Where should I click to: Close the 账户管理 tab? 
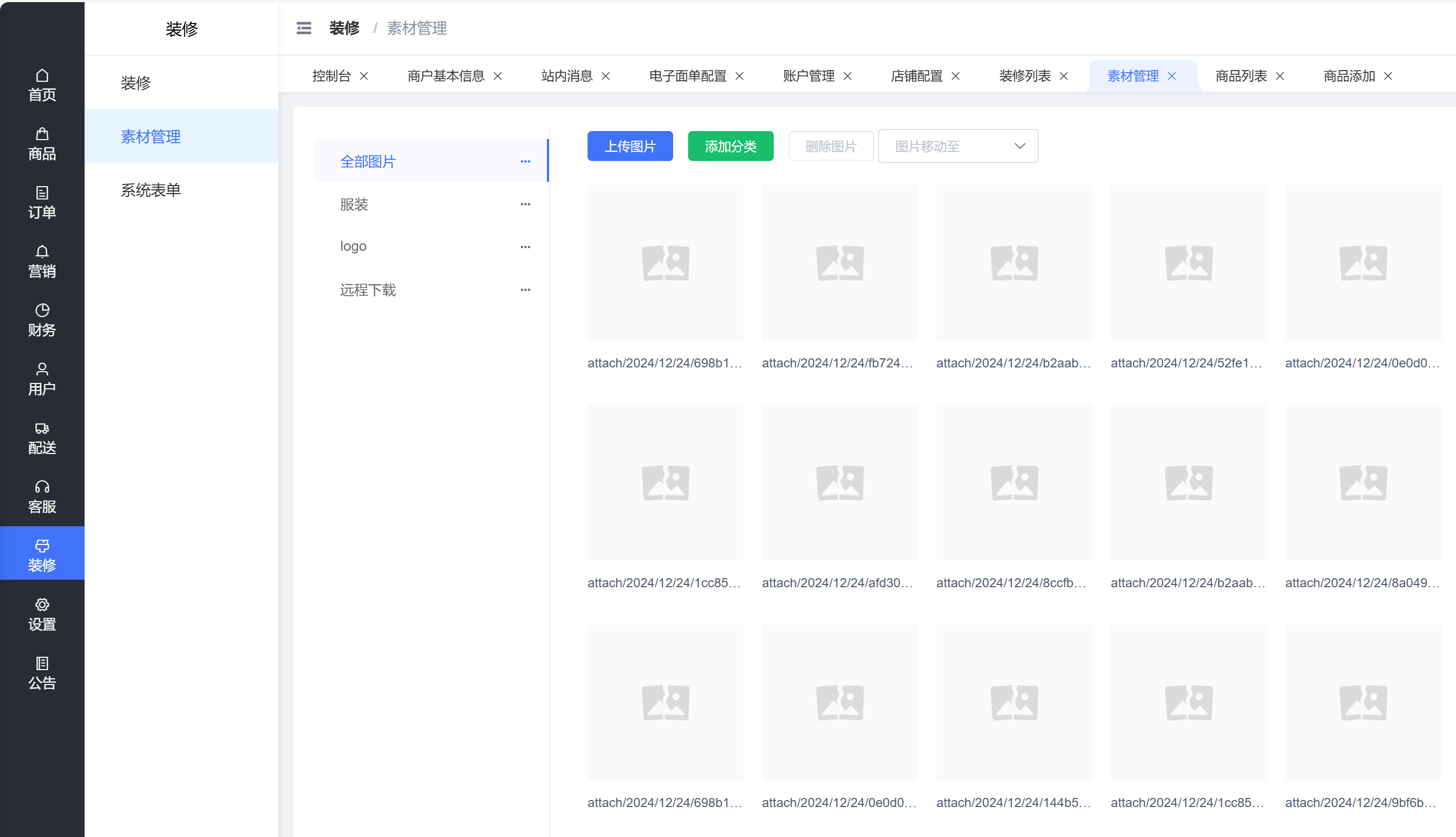848,76
